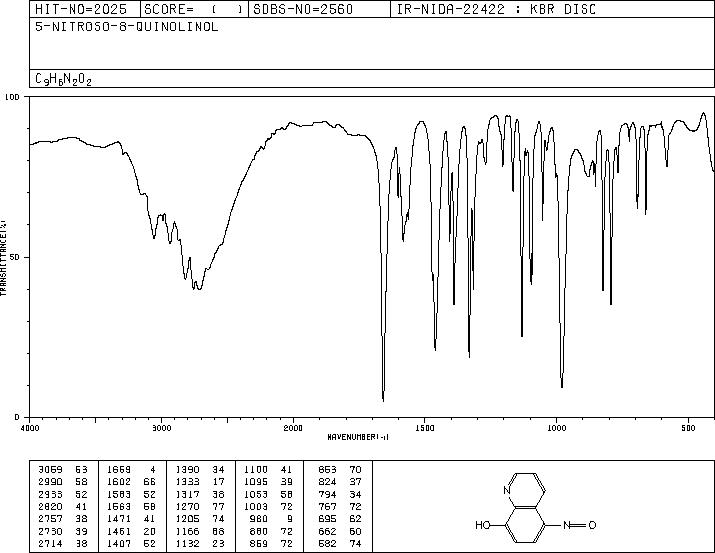The width and height of the screenshot is (715, 553).
Task: Select peak table entry 1100
Action: pyautogui.click(x=268, y=470)
